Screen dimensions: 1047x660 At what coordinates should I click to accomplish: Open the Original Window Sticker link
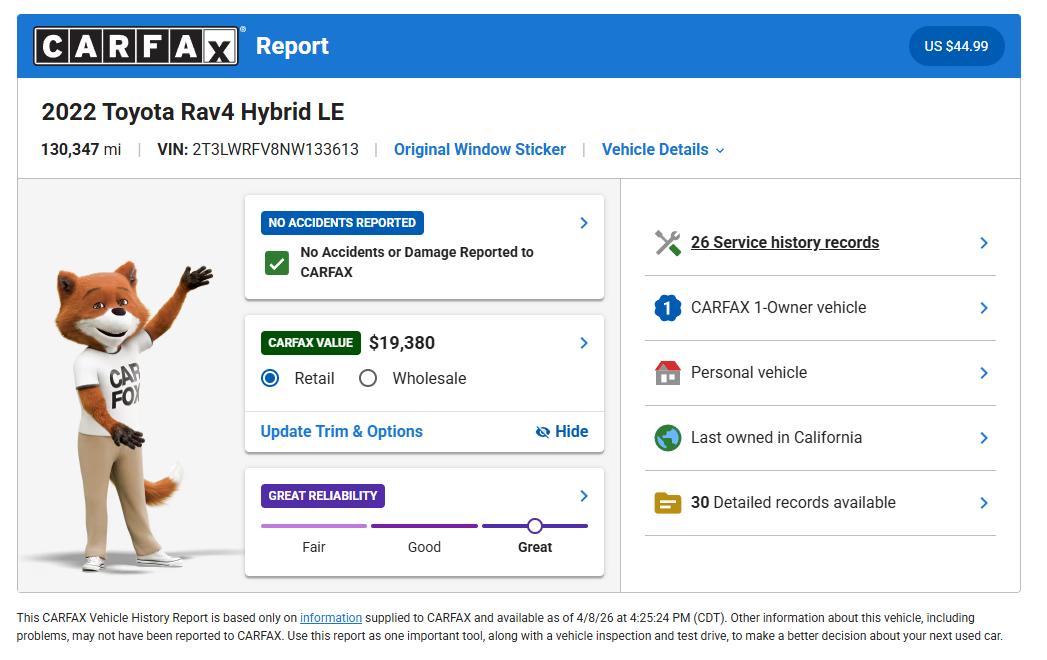point(479,149)
